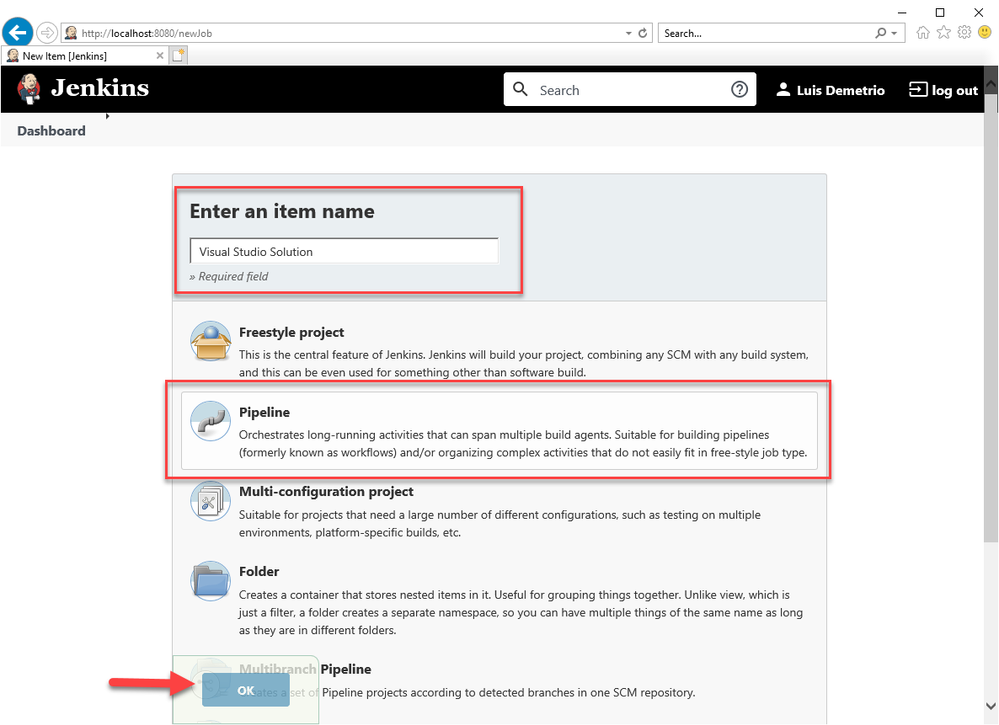This screenshot has width=999, height=725.
Task: Select the Freestyle project title
Action: (291, 332)
